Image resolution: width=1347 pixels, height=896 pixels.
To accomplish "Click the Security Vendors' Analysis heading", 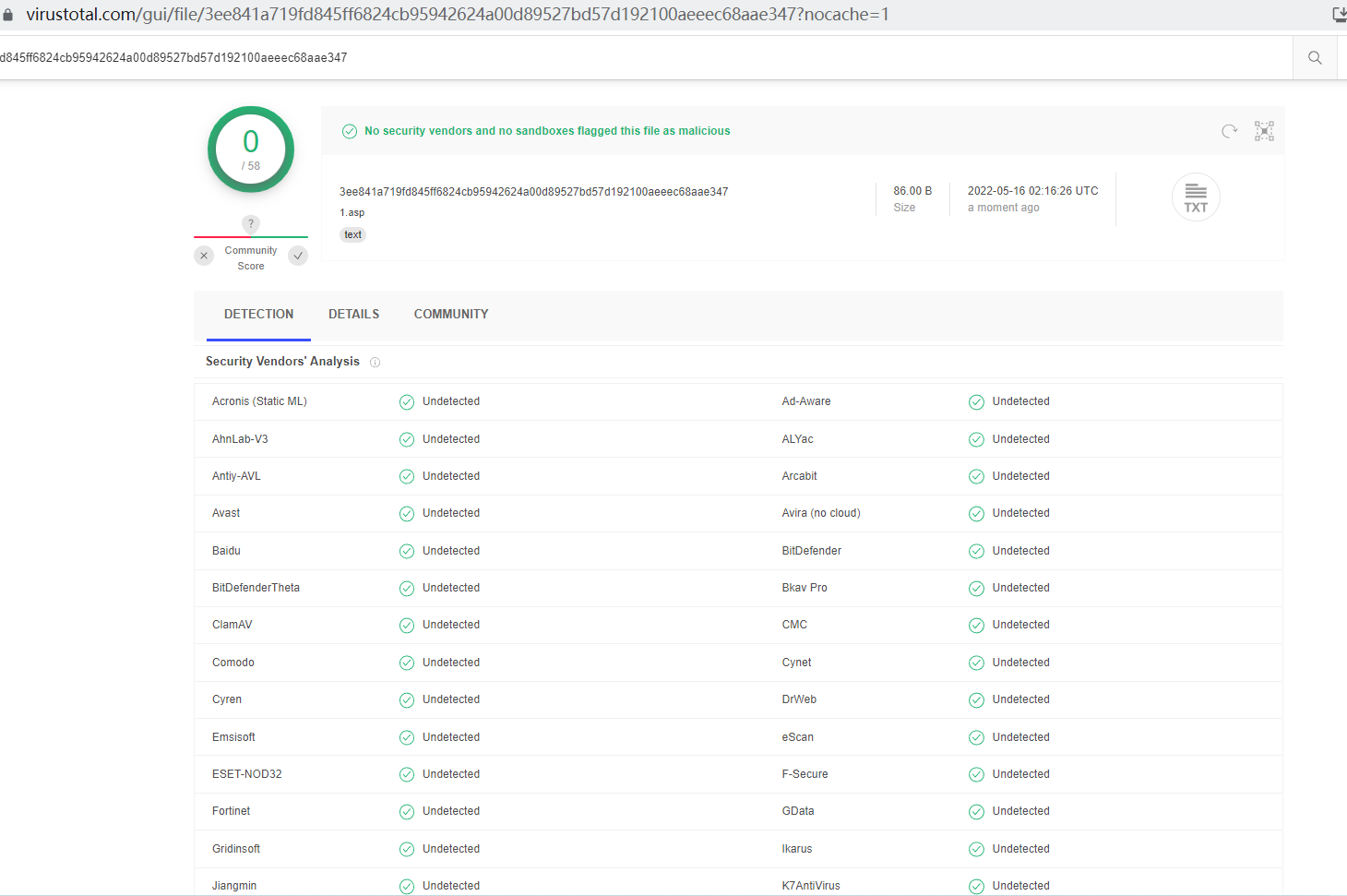I will tap(282, 362).
